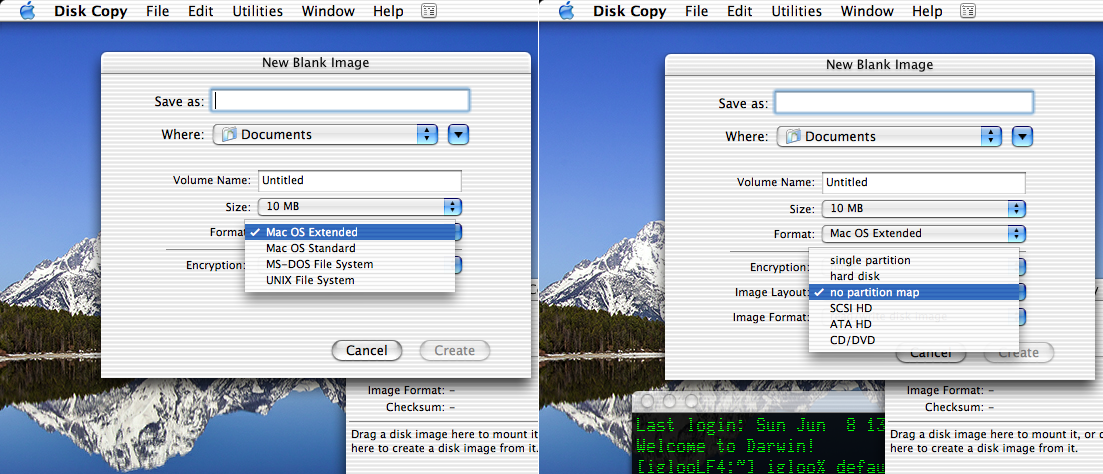
Task: Expand the file browser disclosure button, right dialog
Action: pos(1023,136)
